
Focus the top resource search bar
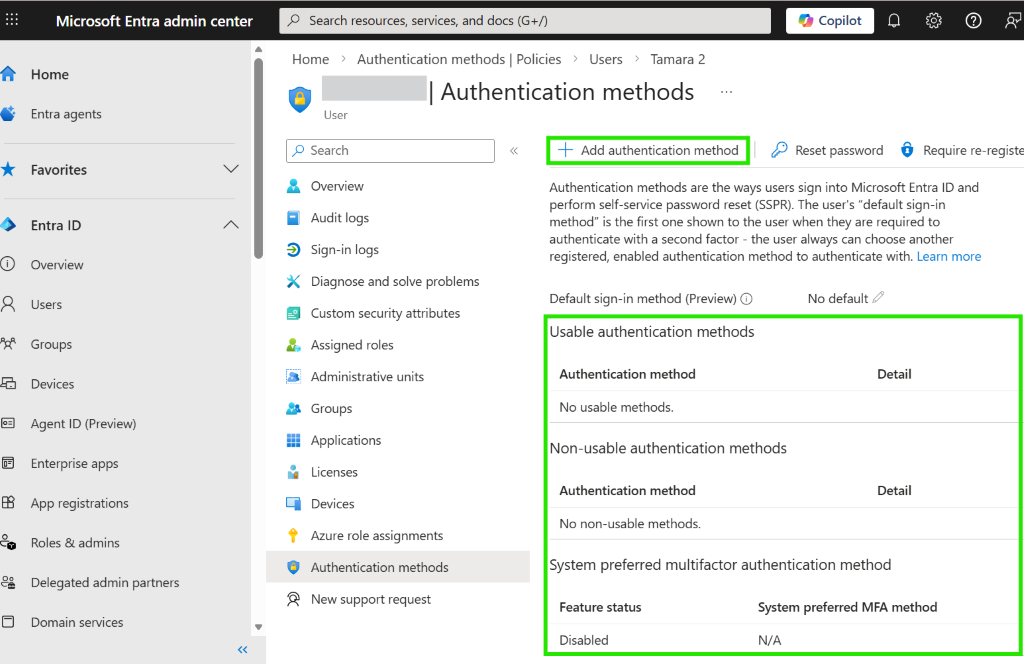coord(525,21)
